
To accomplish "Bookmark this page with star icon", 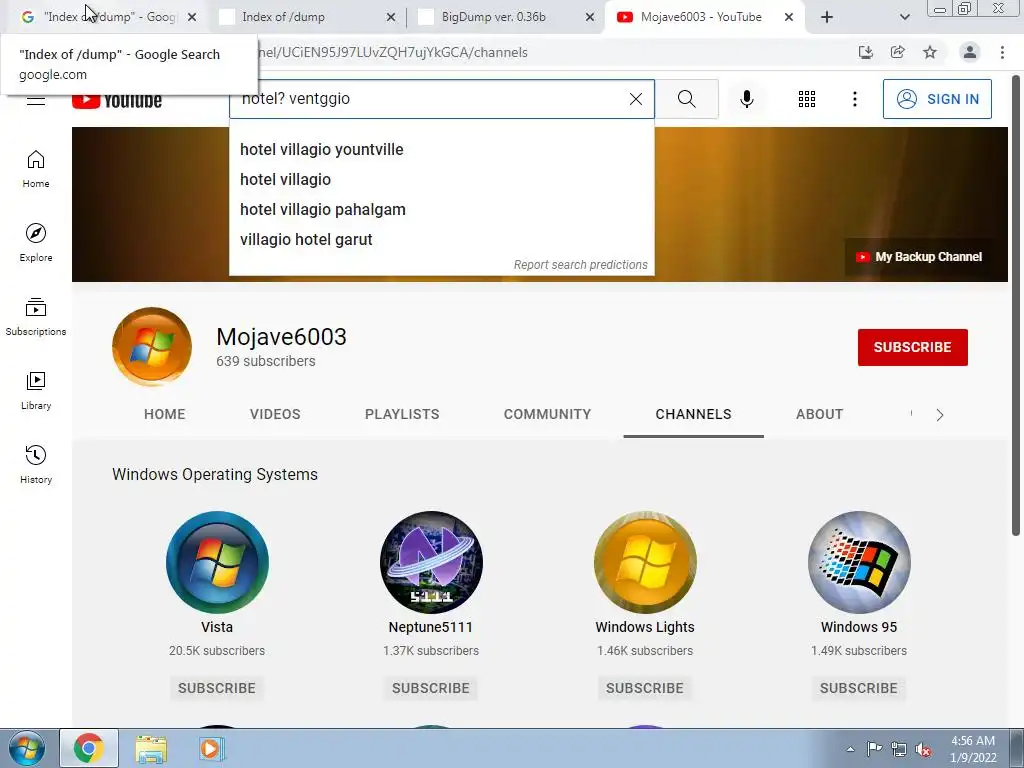I will coord(930,52).
